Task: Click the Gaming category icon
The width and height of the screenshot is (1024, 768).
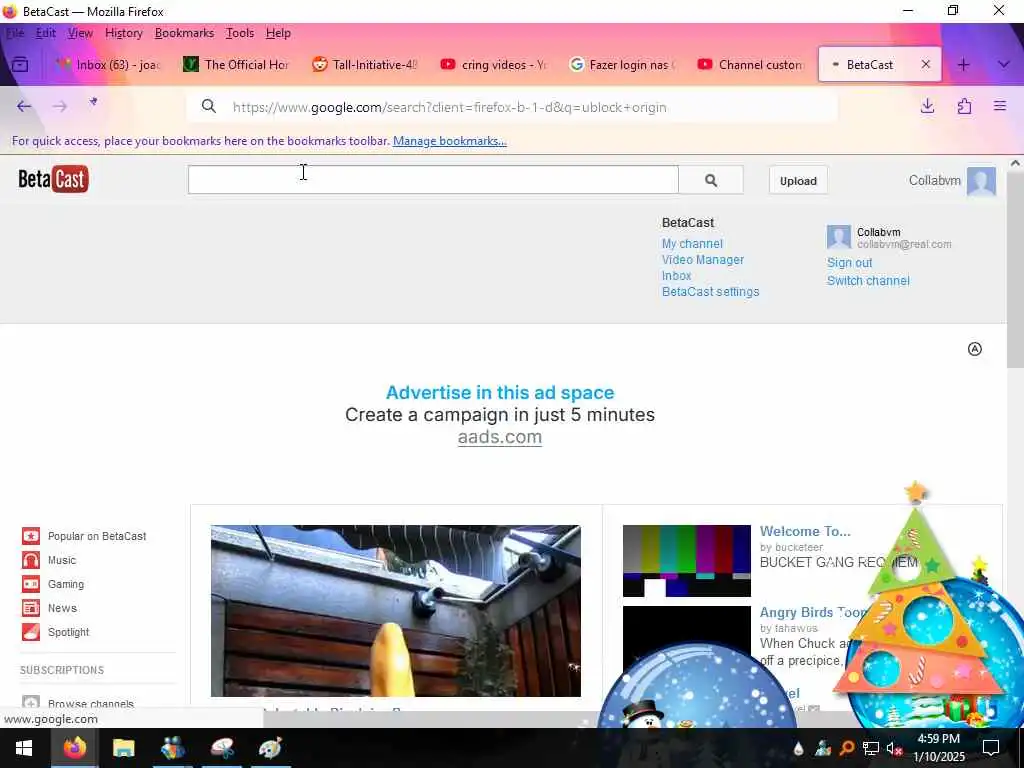Action: coord(31,584)
